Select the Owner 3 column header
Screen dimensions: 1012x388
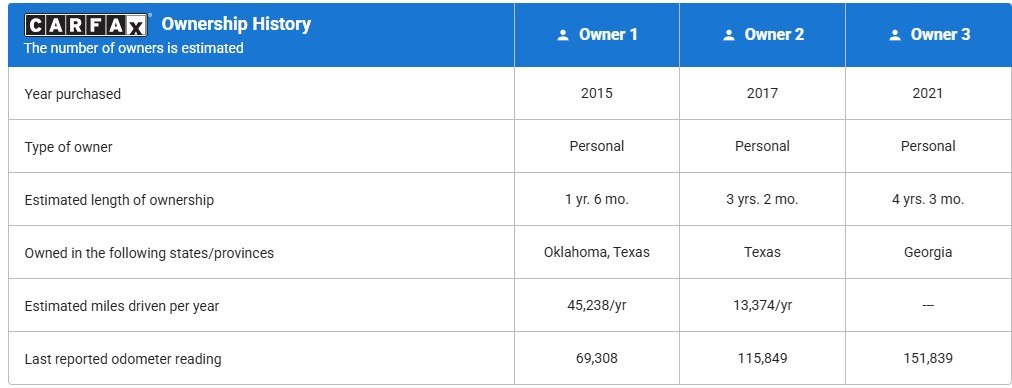pyautogui.click(x=929, y=35)
